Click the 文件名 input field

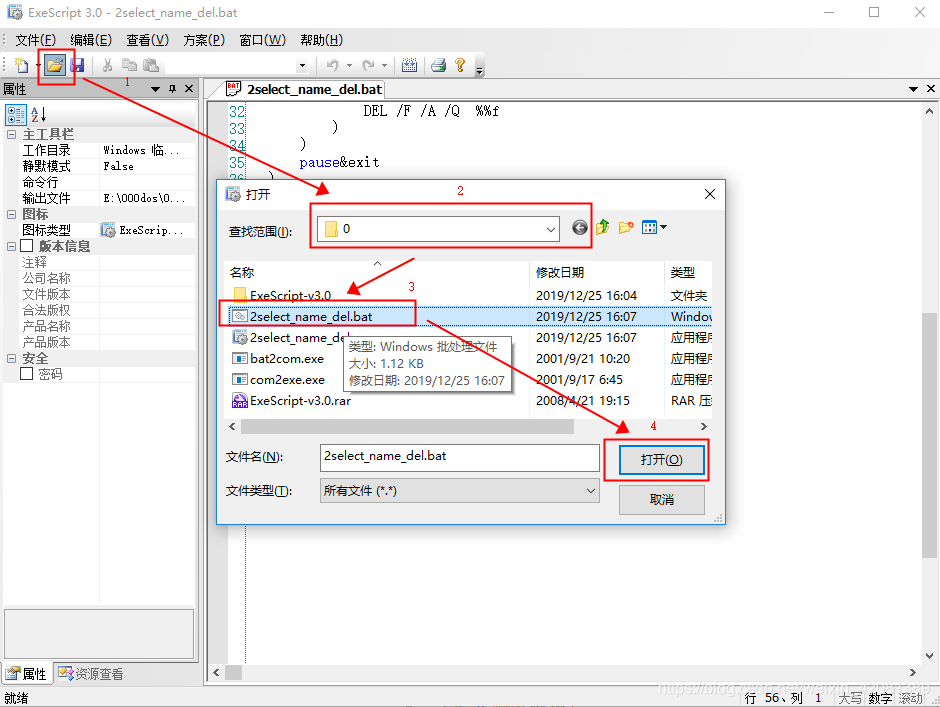coord(460,458)
